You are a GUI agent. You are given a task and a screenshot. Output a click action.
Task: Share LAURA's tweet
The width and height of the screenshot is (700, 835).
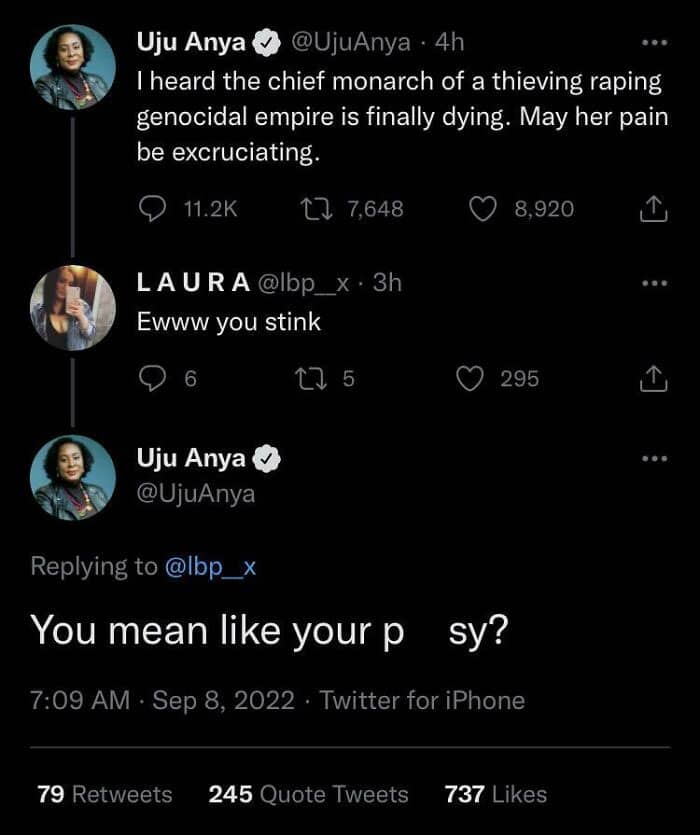[x=651, y=378]
